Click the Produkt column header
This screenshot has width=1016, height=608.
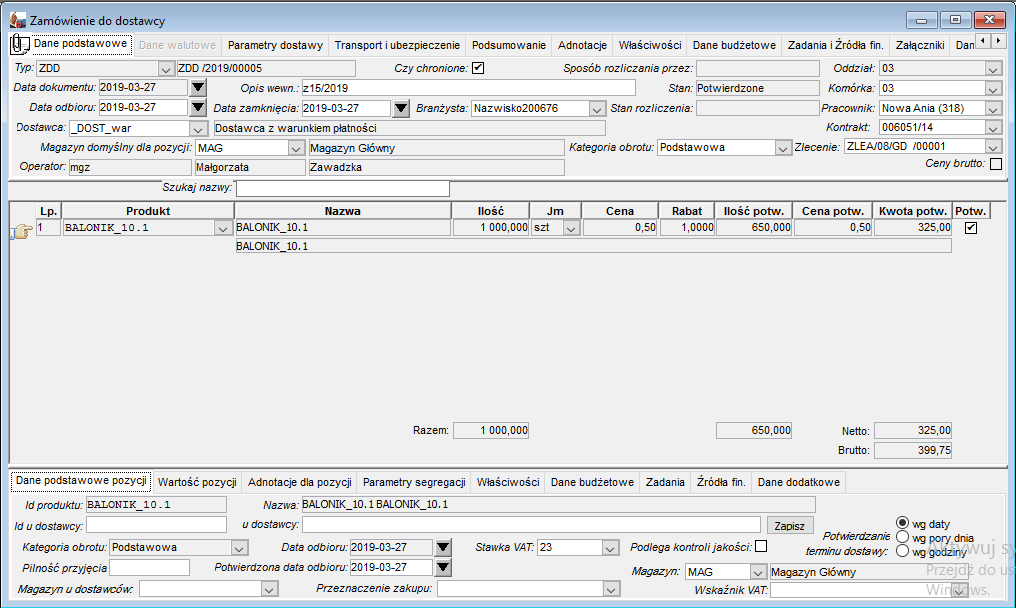148,211
